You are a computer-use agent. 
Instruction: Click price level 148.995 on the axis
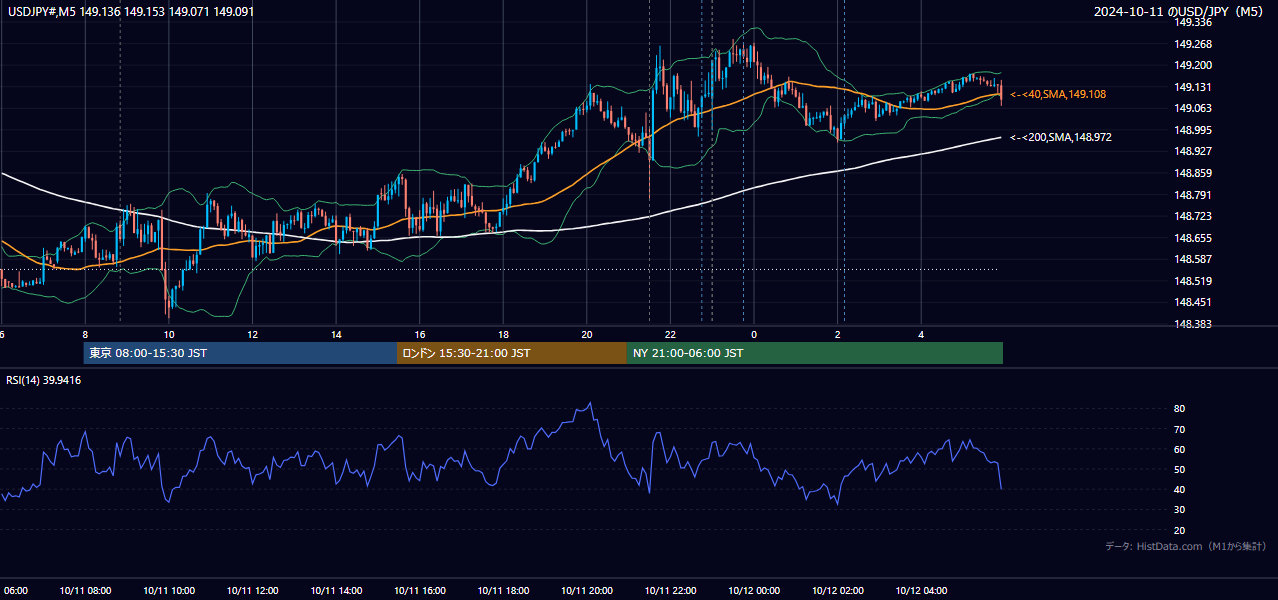click(x=1193, y=130)
